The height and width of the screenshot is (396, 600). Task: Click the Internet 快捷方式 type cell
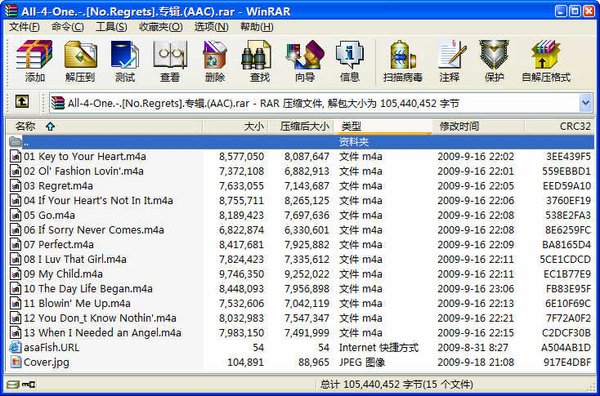pos(379,347)
